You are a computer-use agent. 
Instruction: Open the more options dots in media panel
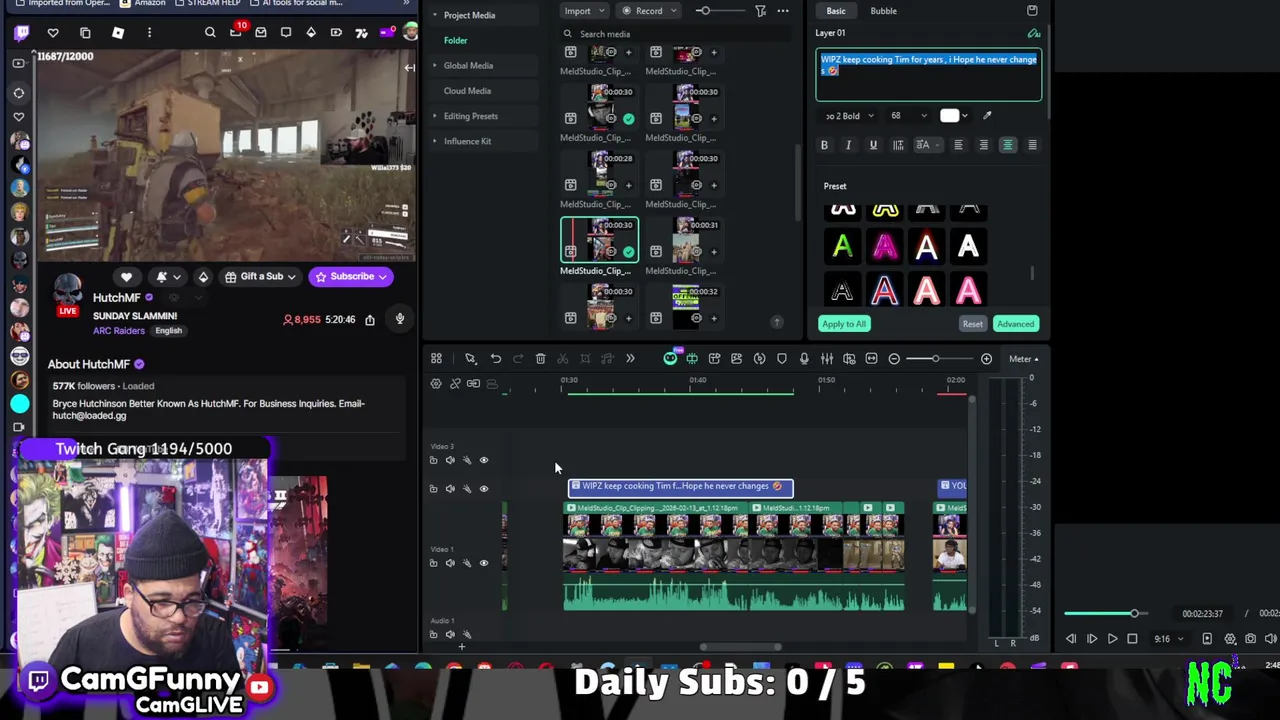[x=783, y=11]
